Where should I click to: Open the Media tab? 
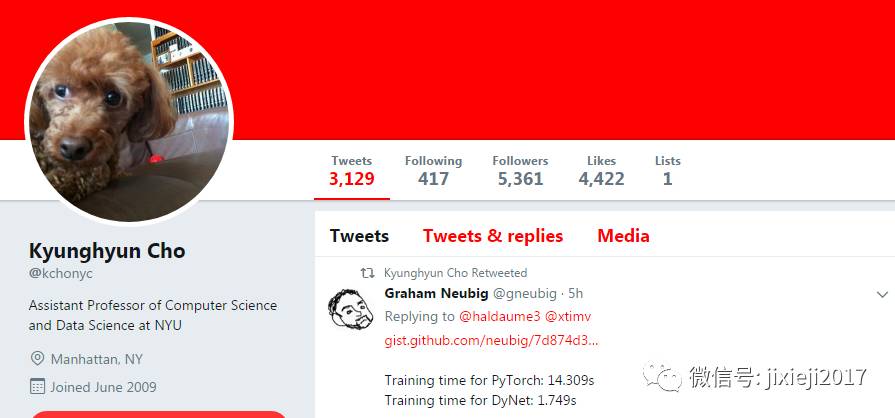click(623, 236)
